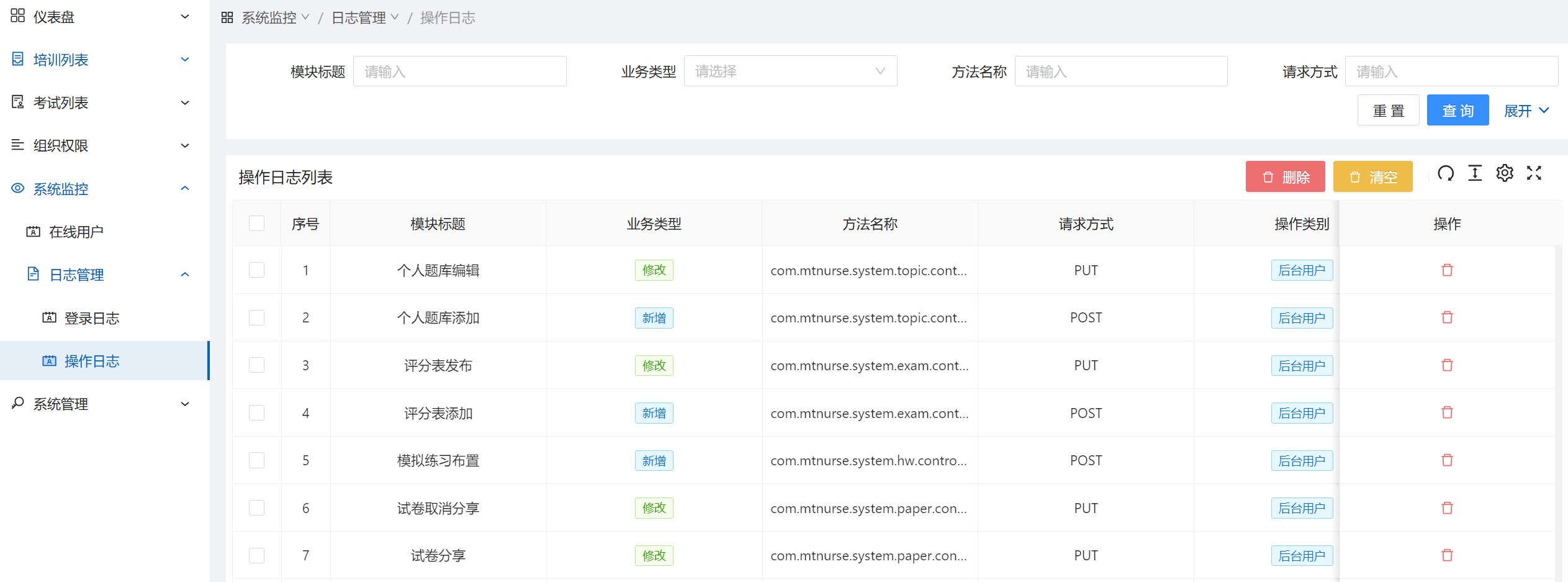Click the 模块标题 search input field
The image size is (1568, 582).
(x=459, y=71)
